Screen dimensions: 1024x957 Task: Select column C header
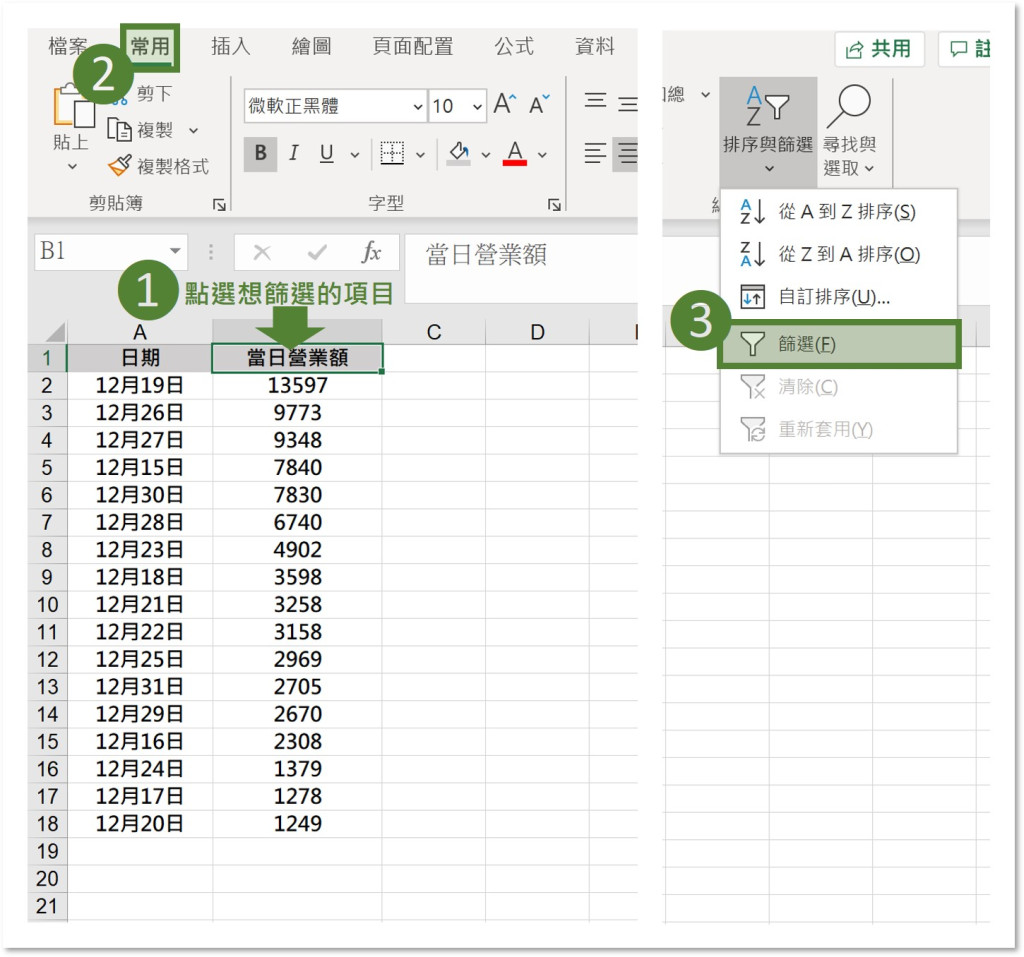tap(434, 332)
